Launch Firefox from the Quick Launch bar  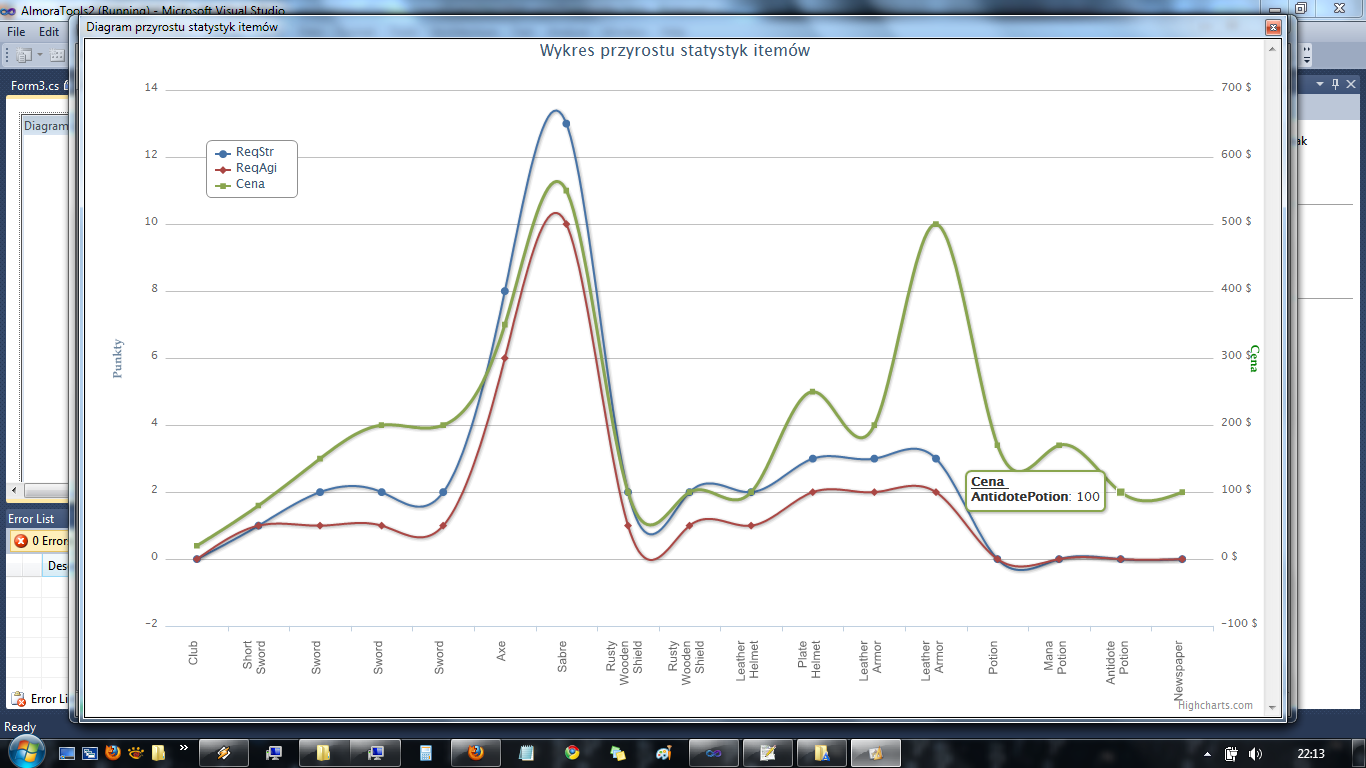[x=113, y=752]
